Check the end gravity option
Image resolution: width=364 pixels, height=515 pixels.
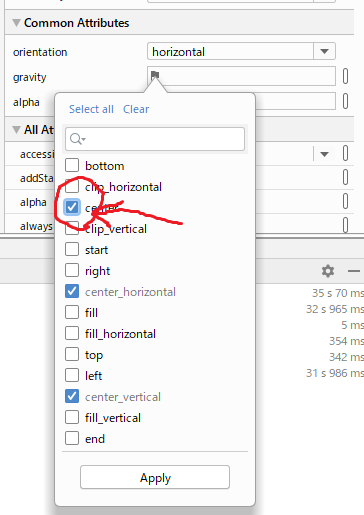72,438
